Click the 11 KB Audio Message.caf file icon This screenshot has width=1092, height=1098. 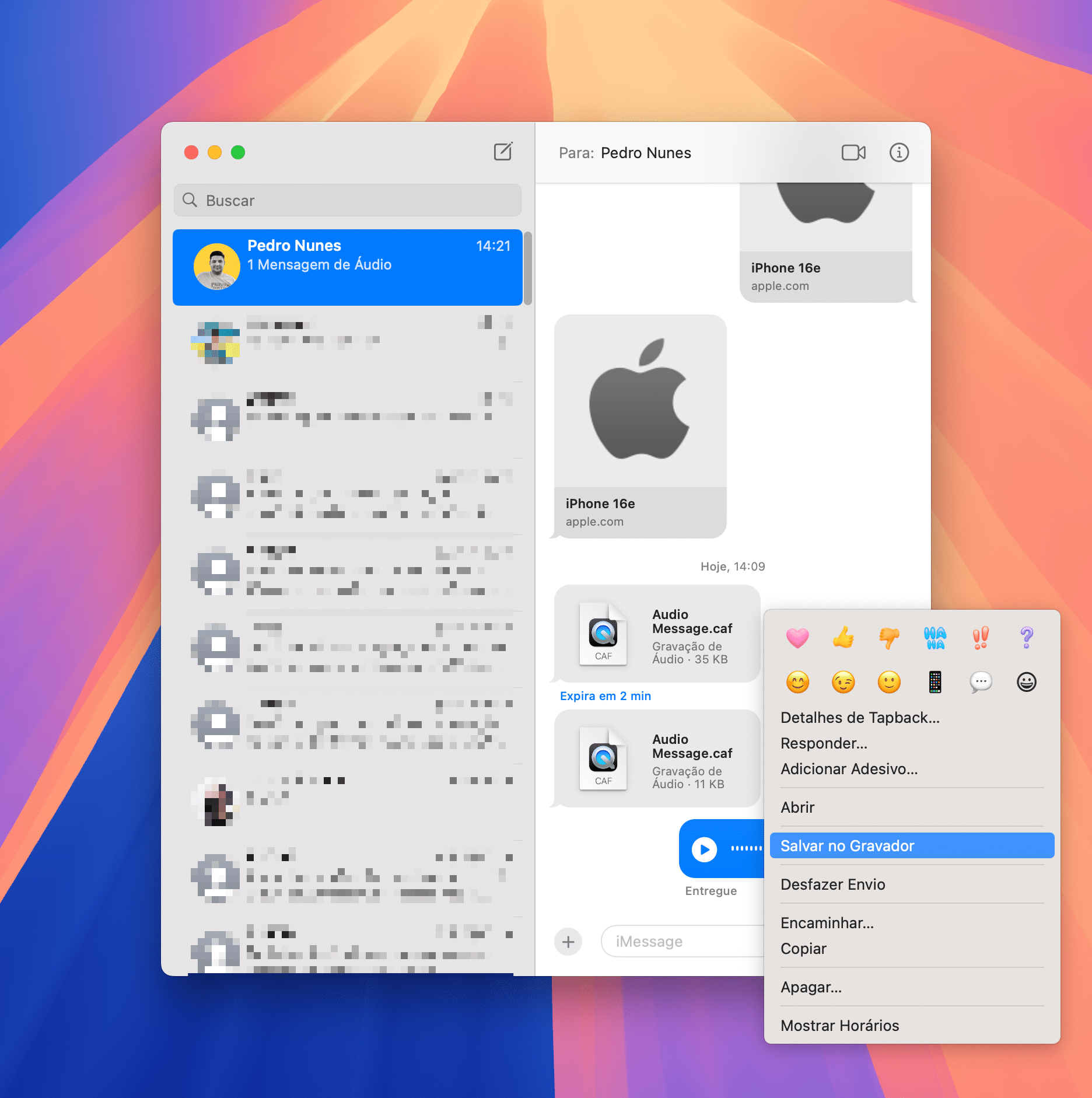(x=603, y=758)
